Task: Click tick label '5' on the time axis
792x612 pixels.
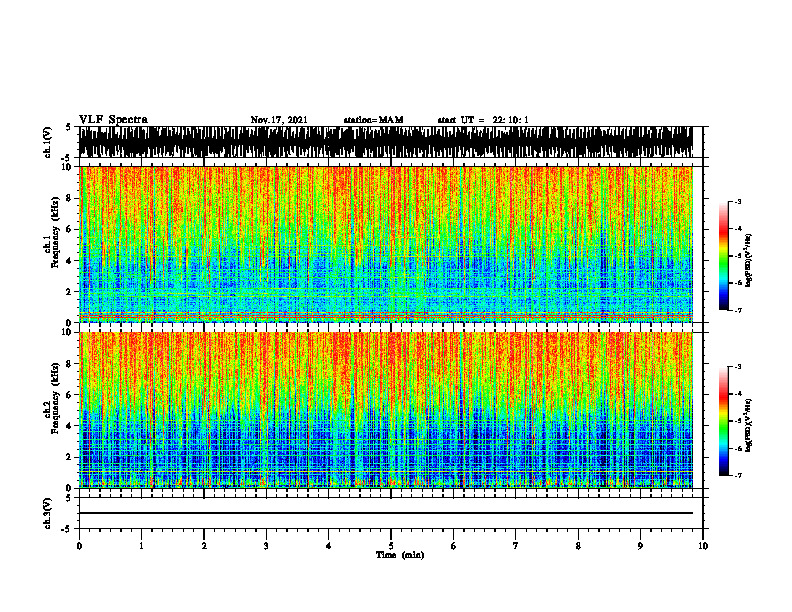Action: pyautogui.click(x=391, y=546)
